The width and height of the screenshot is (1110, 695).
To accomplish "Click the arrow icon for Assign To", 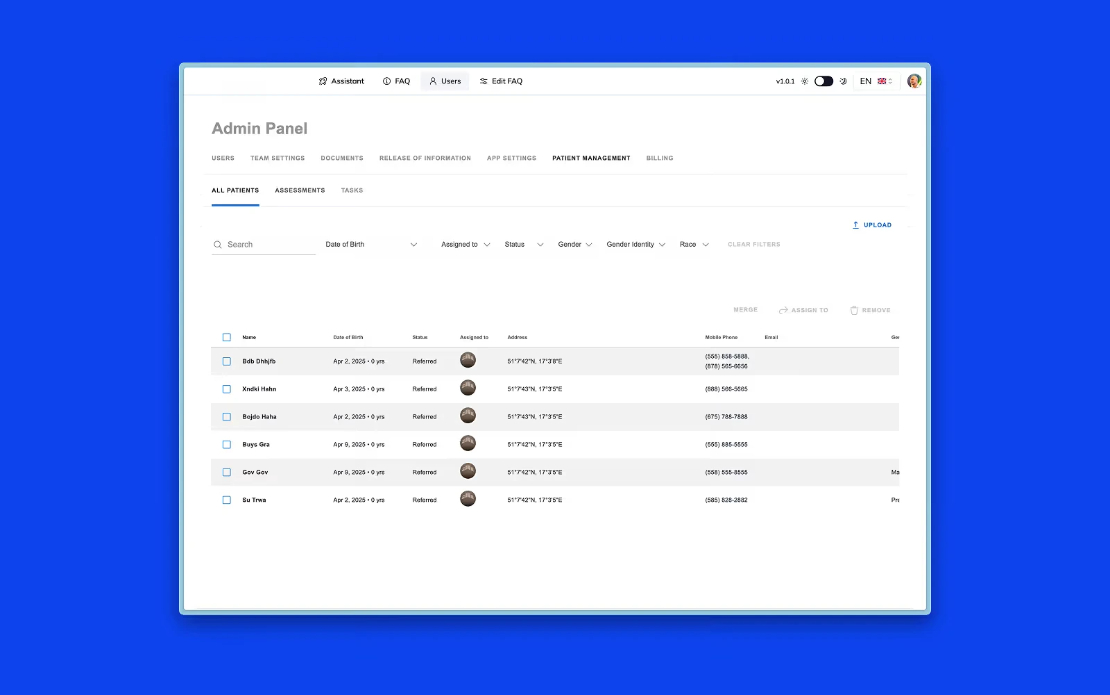I will coord(783,311).
